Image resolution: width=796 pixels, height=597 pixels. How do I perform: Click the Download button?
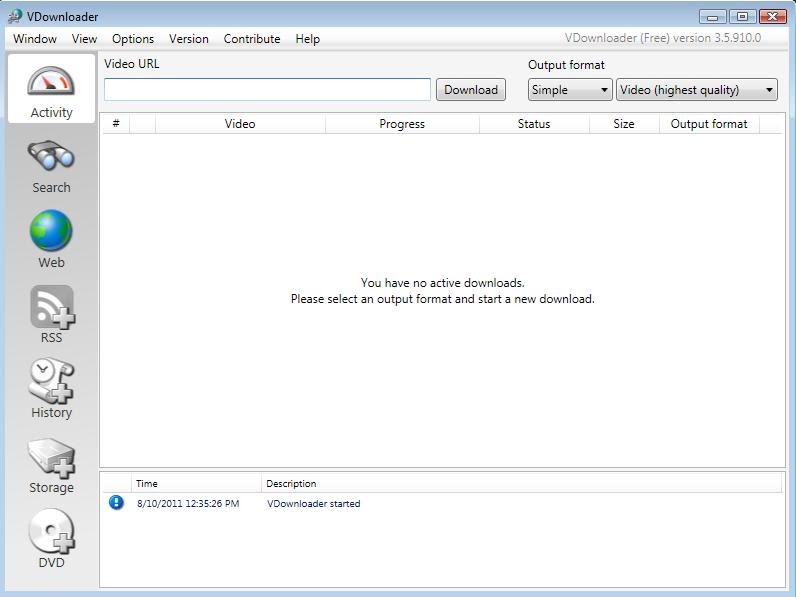(x=471, y=90)
